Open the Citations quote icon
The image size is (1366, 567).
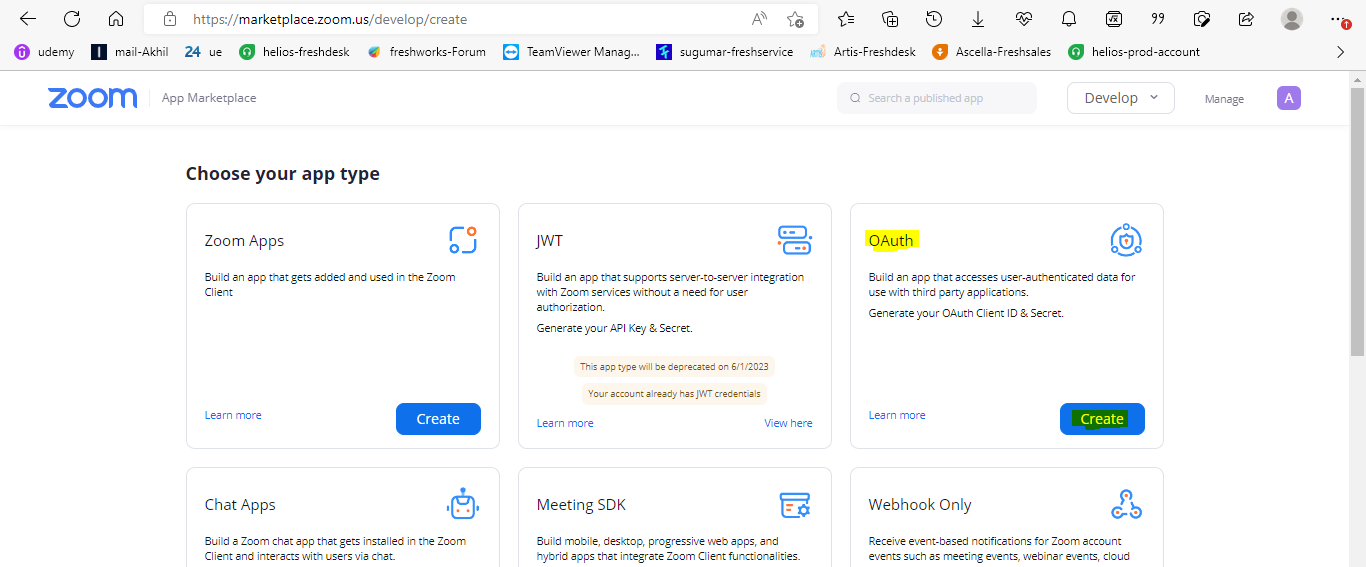tap(1158, 19)
